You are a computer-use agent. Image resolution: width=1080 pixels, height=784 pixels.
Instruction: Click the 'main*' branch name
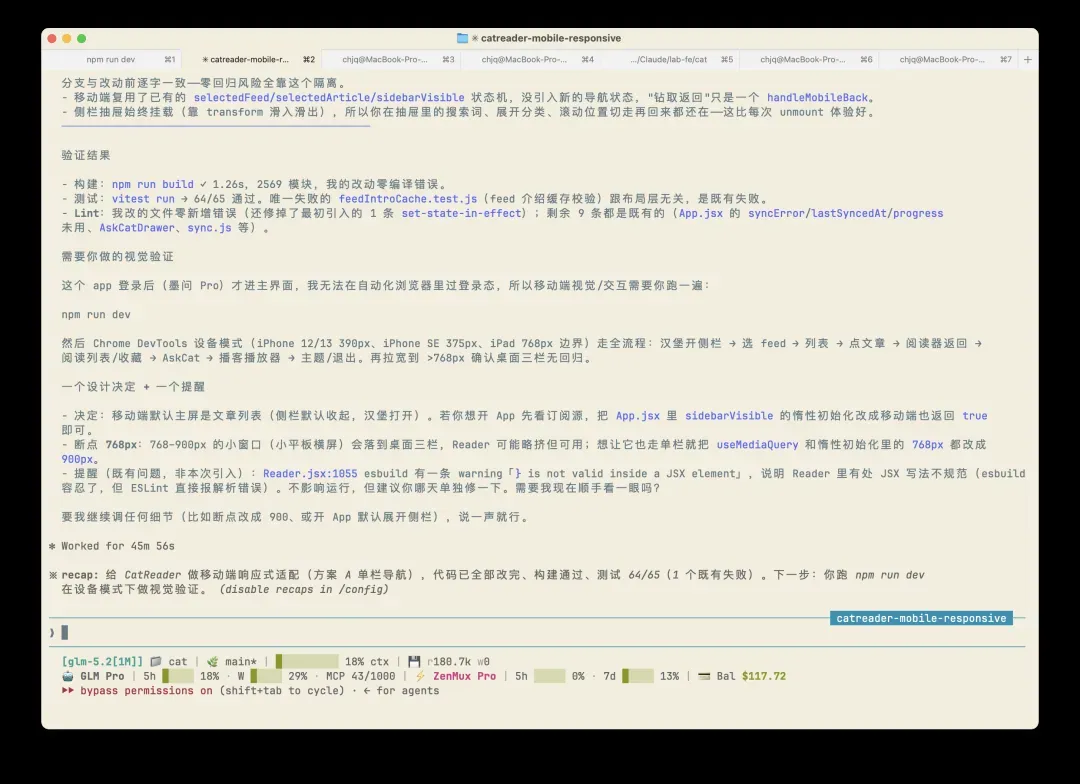(240, 661)
